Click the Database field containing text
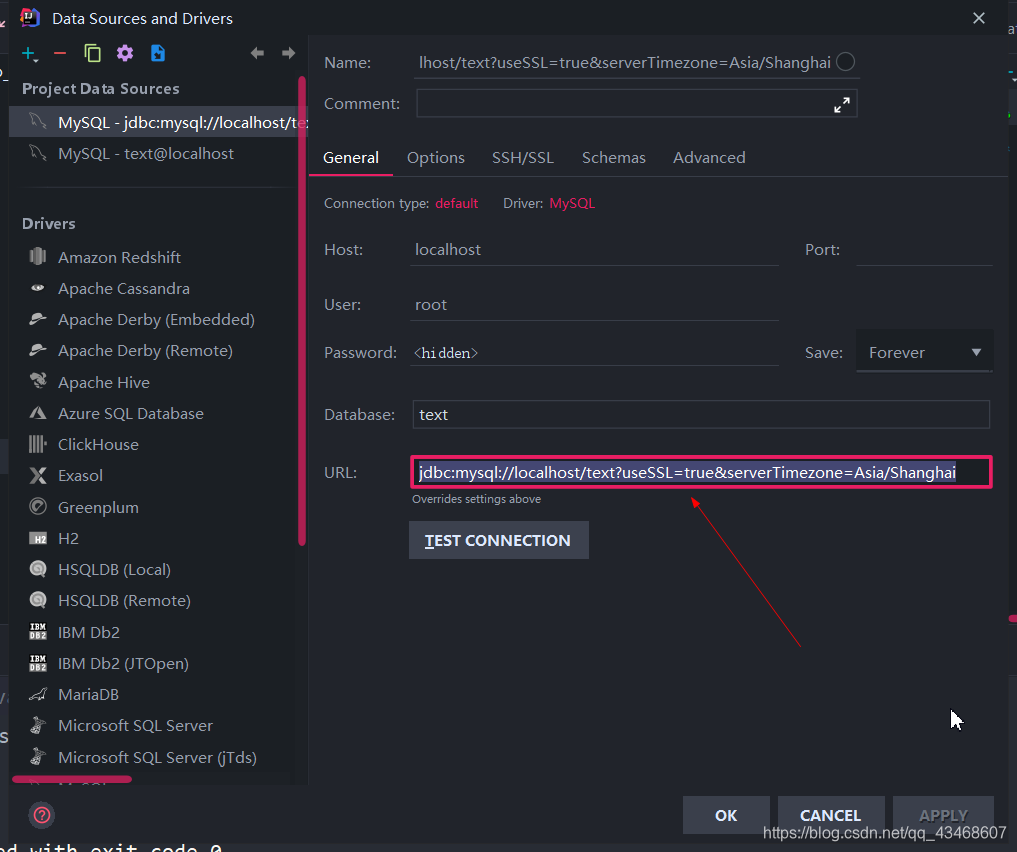Viewport: 1017px width, 852px height. [701, 414]
